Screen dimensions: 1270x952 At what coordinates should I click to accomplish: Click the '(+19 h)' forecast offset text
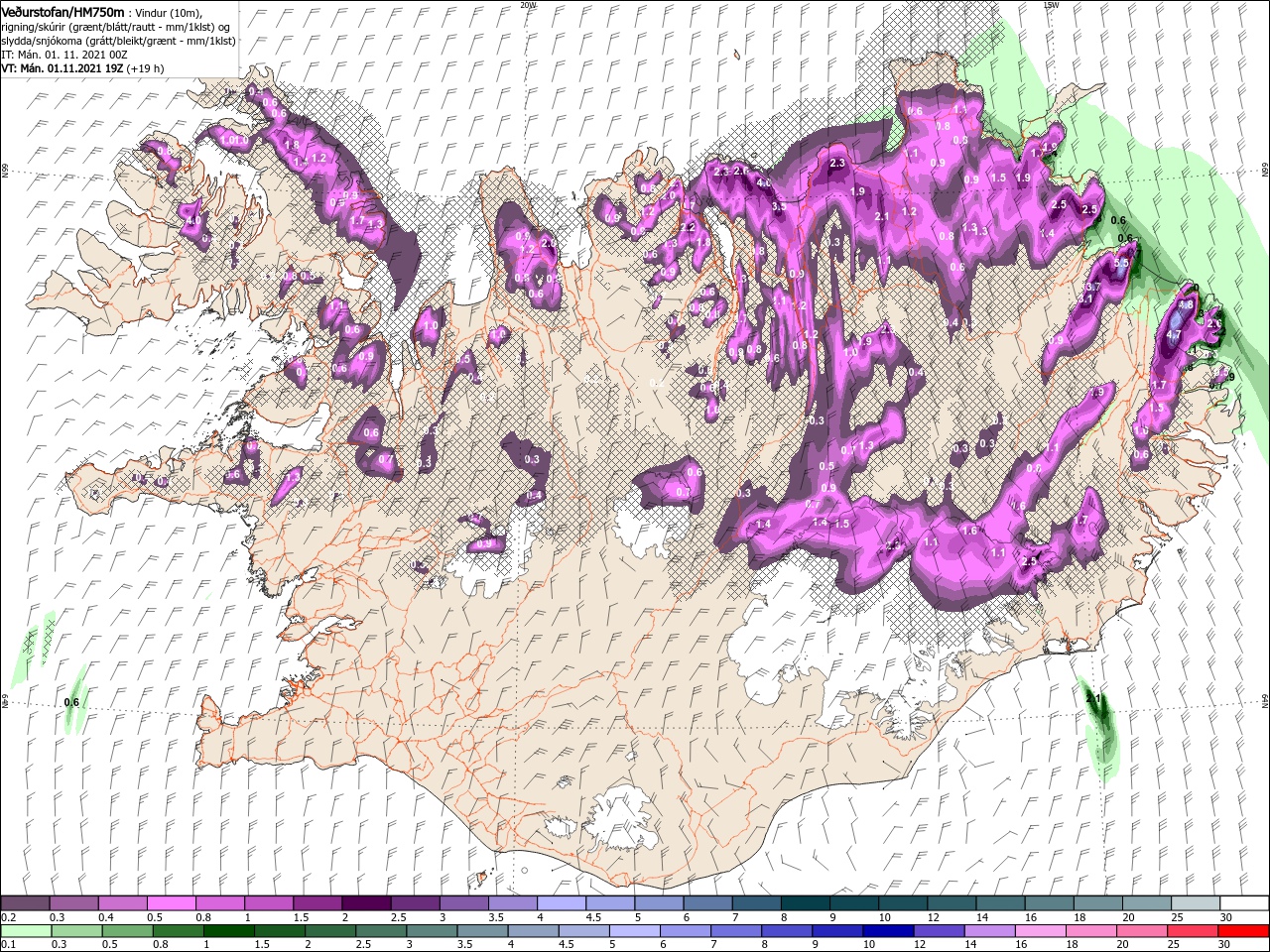click(x=145, y=68)
